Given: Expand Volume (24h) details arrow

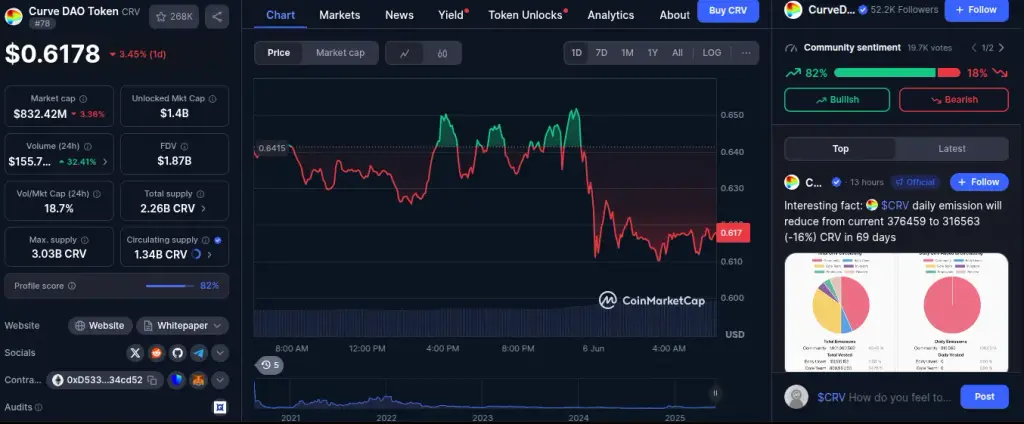Looking at the screenshot, I should click(105, 161).
